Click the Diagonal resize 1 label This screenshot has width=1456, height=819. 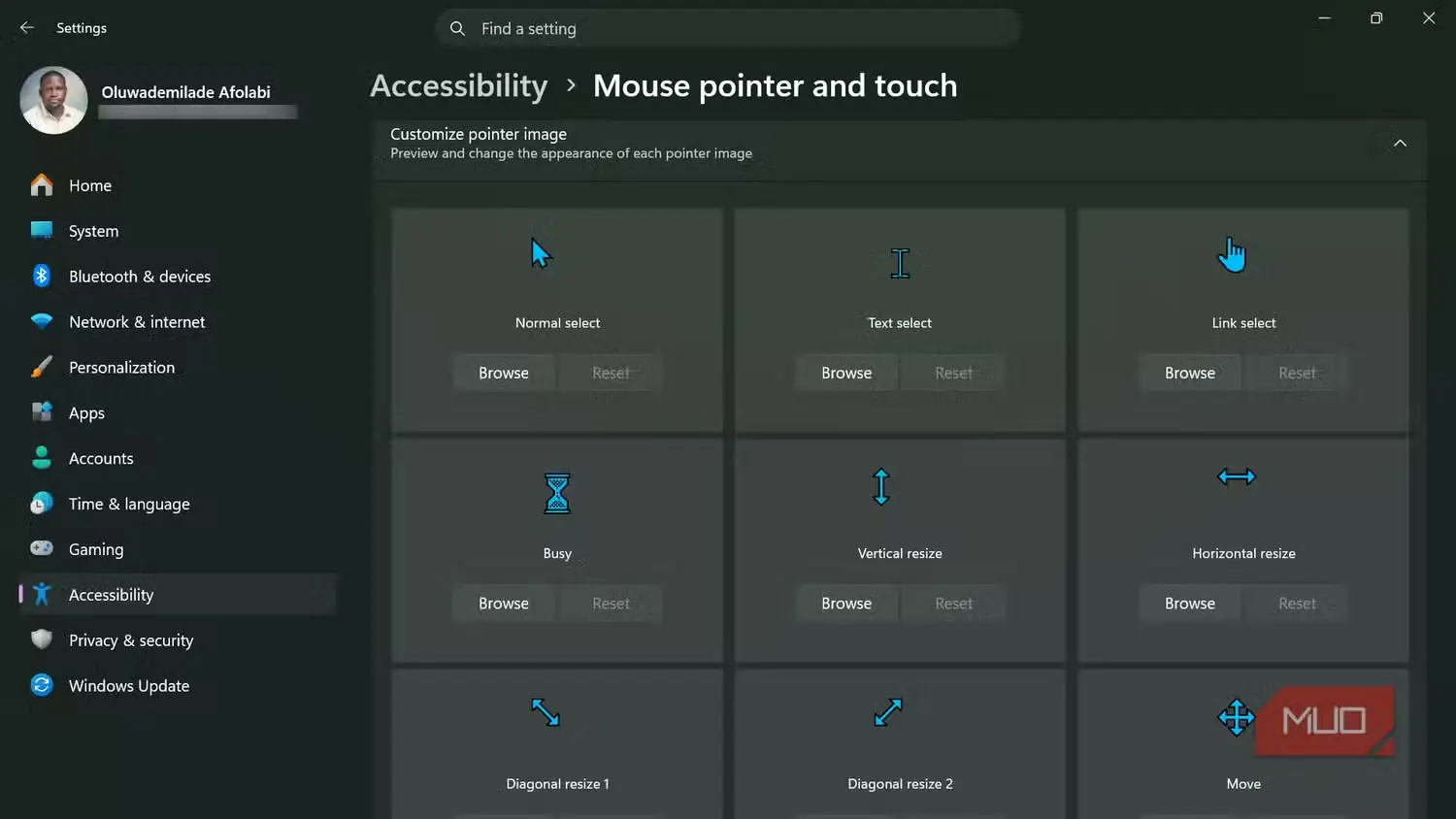click(x=557, y=784)
